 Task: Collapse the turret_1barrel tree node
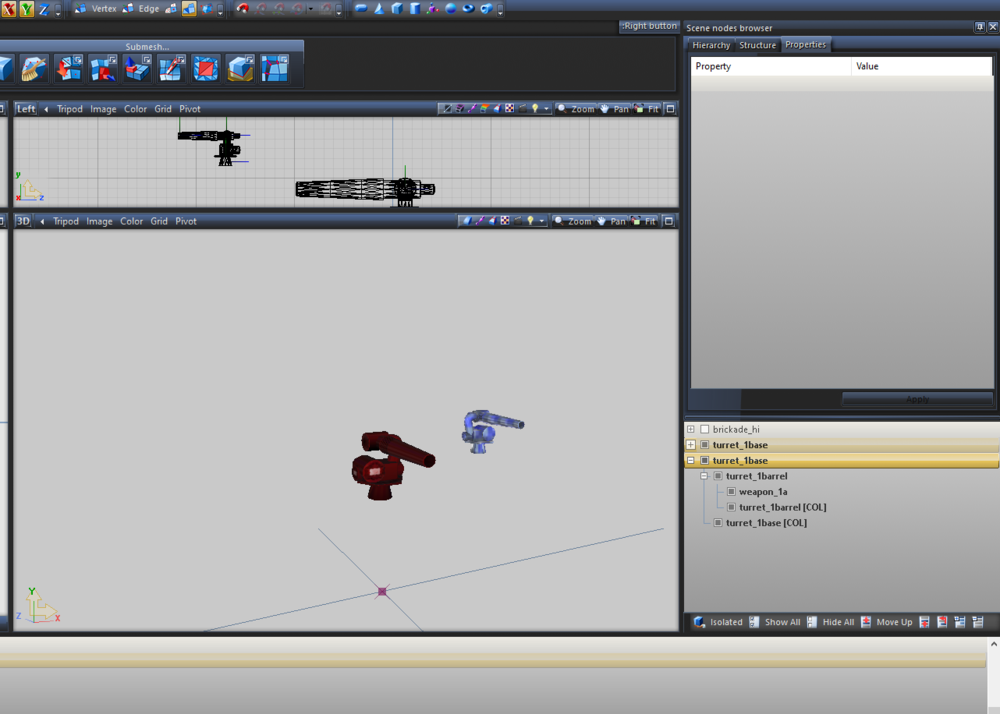[704, 476]
